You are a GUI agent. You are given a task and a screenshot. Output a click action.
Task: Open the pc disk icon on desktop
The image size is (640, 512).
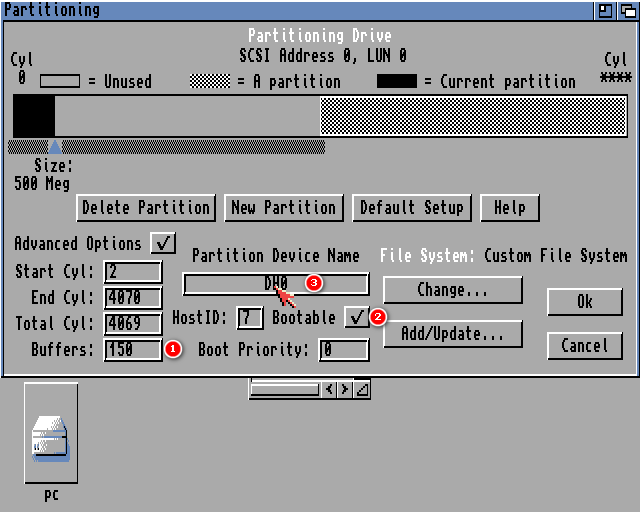[50, 438]
